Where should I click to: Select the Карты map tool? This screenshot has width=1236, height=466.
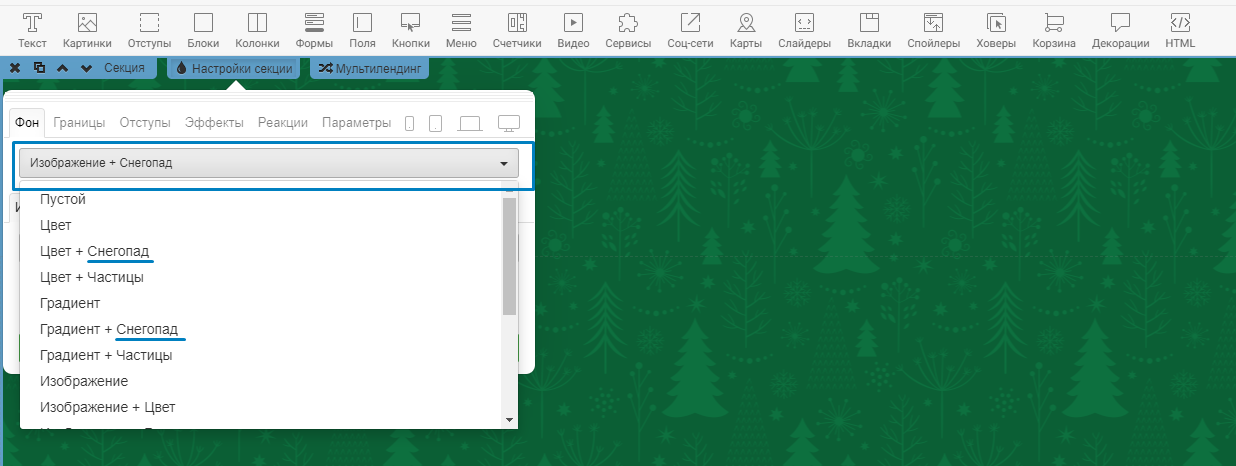[x=746, y=30]
